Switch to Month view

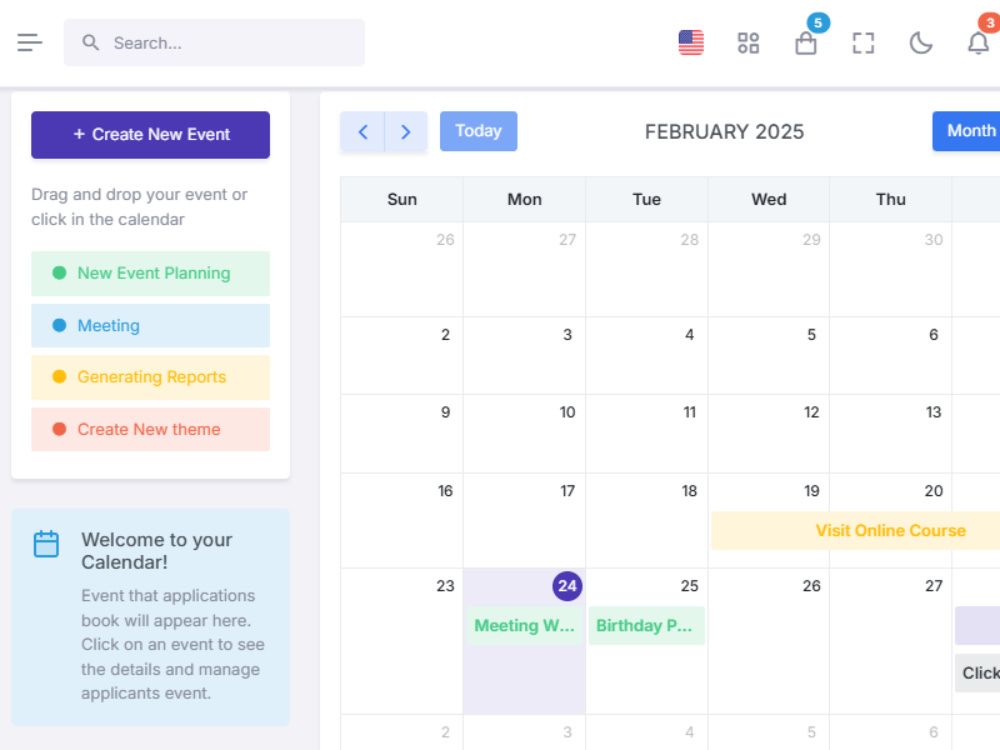coord(967,131)
